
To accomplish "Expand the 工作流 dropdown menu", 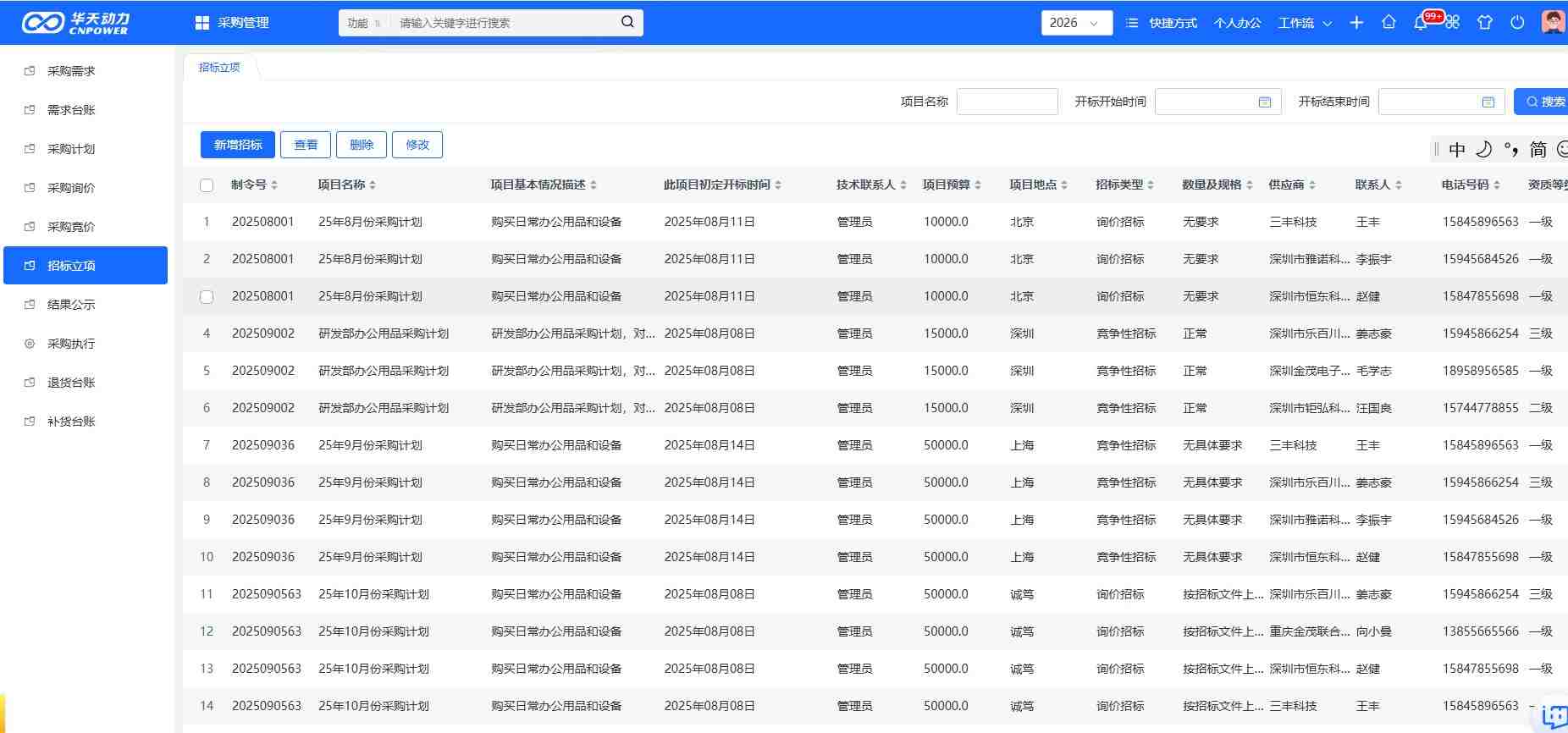I will click(1305, 23).
